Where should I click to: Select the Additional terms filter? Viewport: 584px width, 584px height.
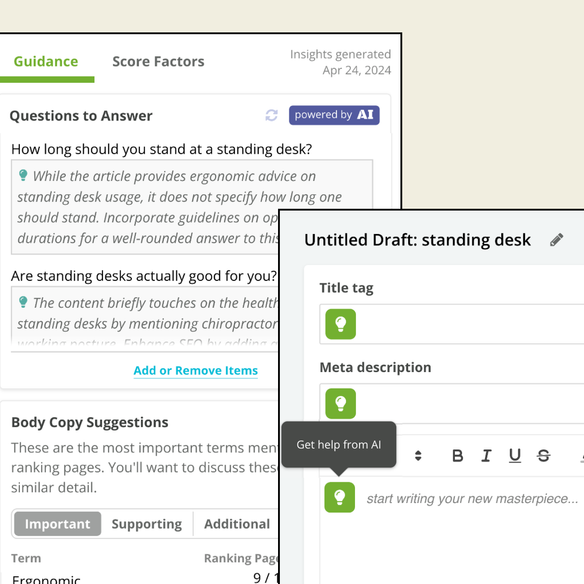[237, 524]
